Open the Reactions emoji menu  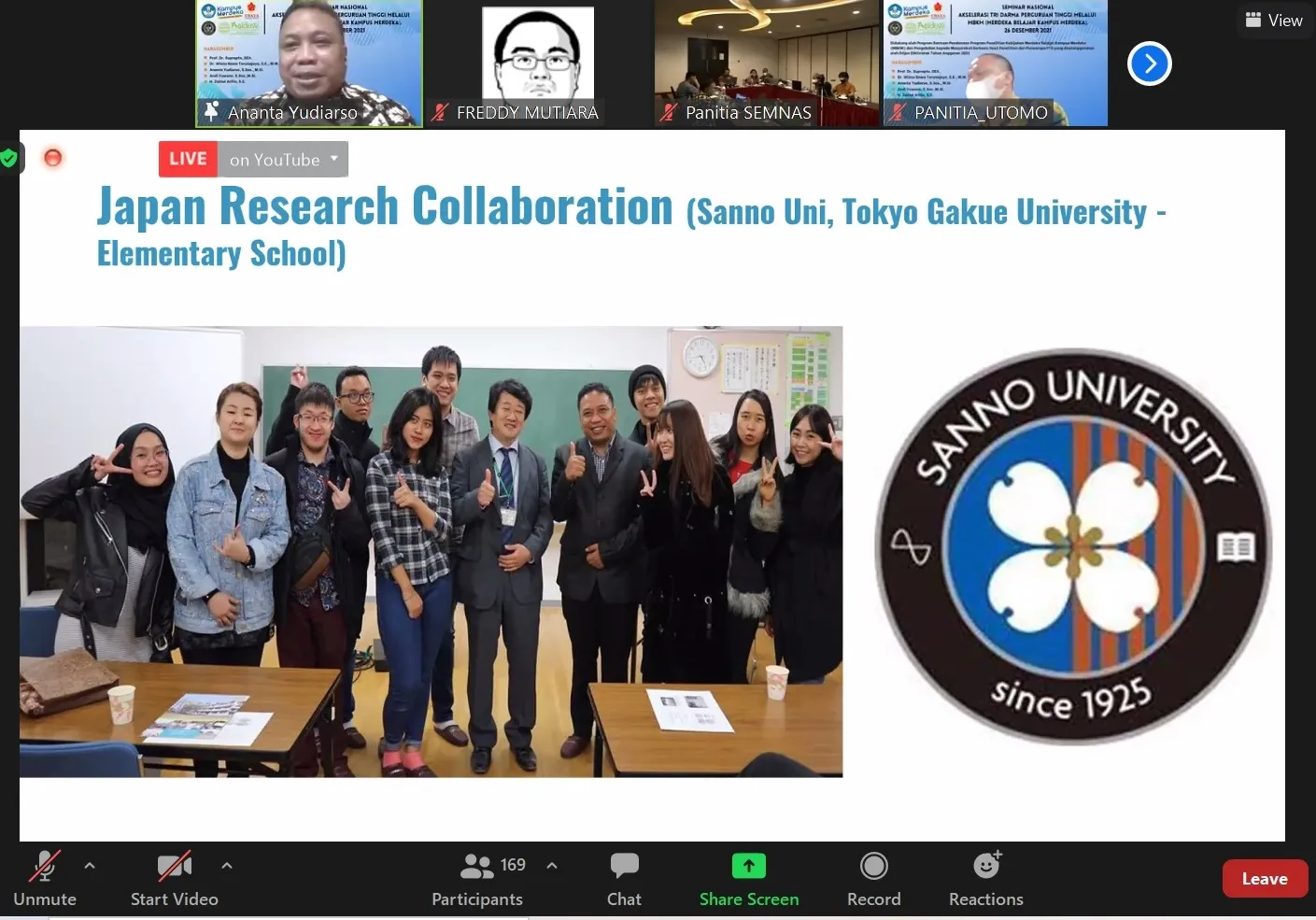pos(986,867)
